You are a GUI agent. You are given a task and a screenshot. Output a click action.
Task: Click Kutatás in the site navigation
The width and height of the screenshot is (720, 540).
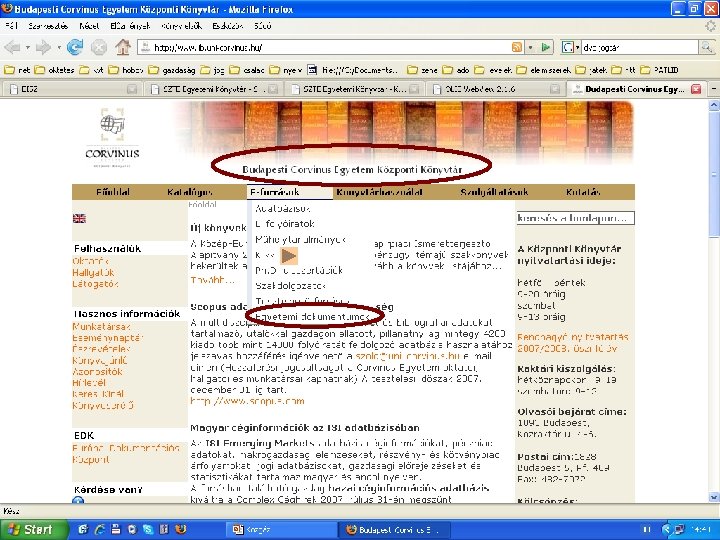point(583,192)
